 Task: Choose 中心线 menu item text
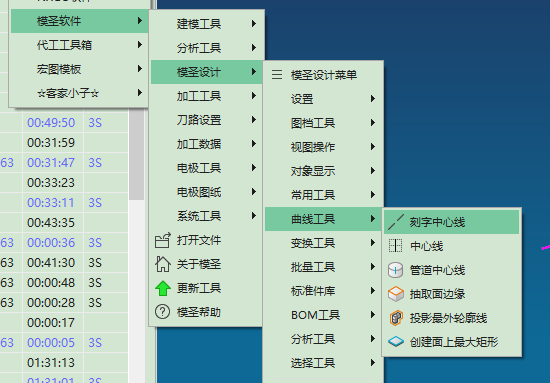point(426,246)
